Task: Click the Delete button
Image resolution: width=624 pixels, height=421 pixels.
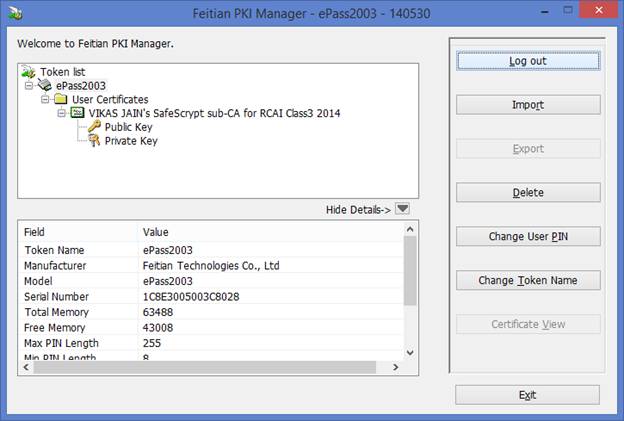Action: point(528,193)
